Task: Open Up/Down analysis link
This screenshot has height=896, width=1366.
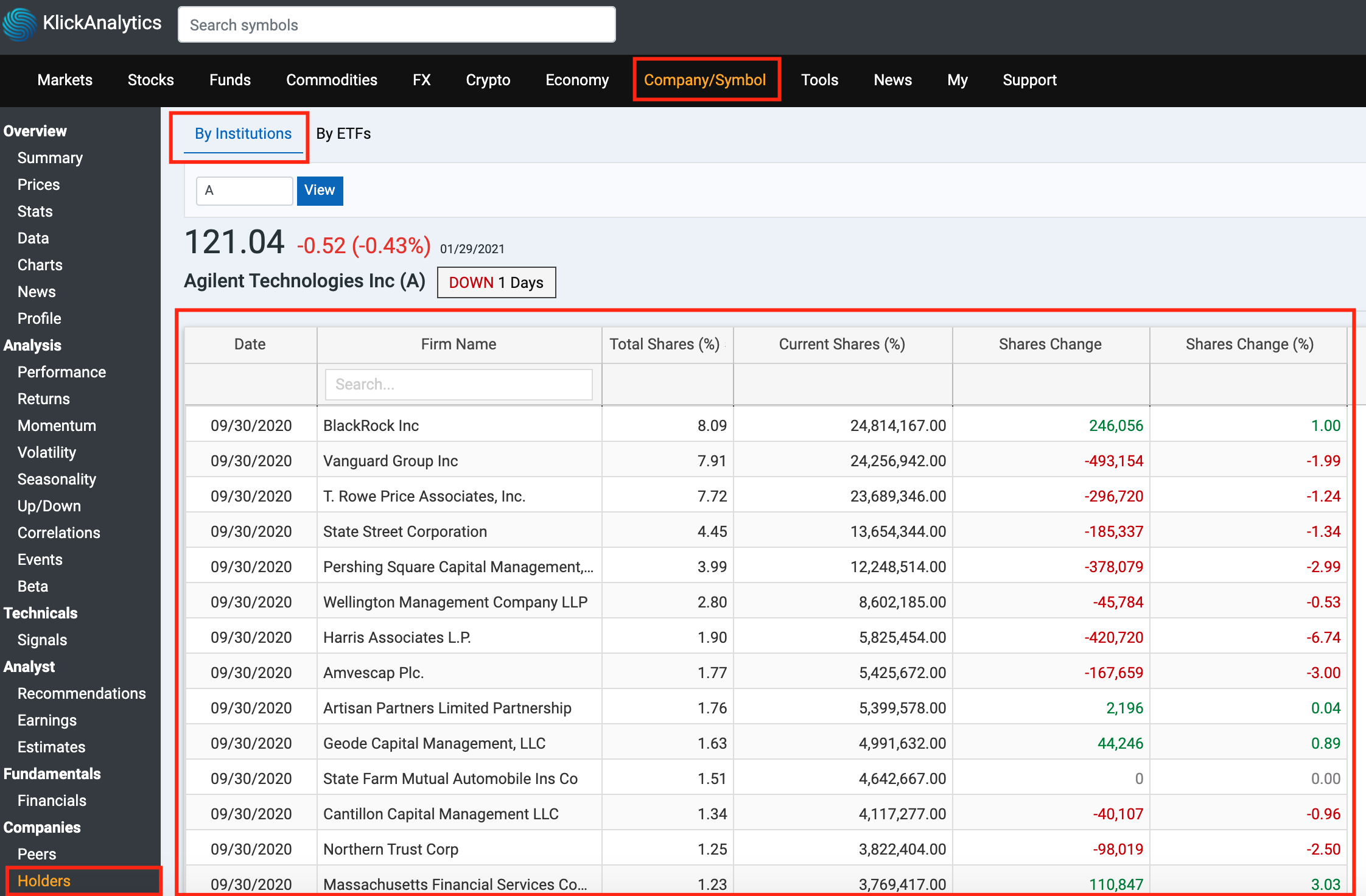Action: 49,506
